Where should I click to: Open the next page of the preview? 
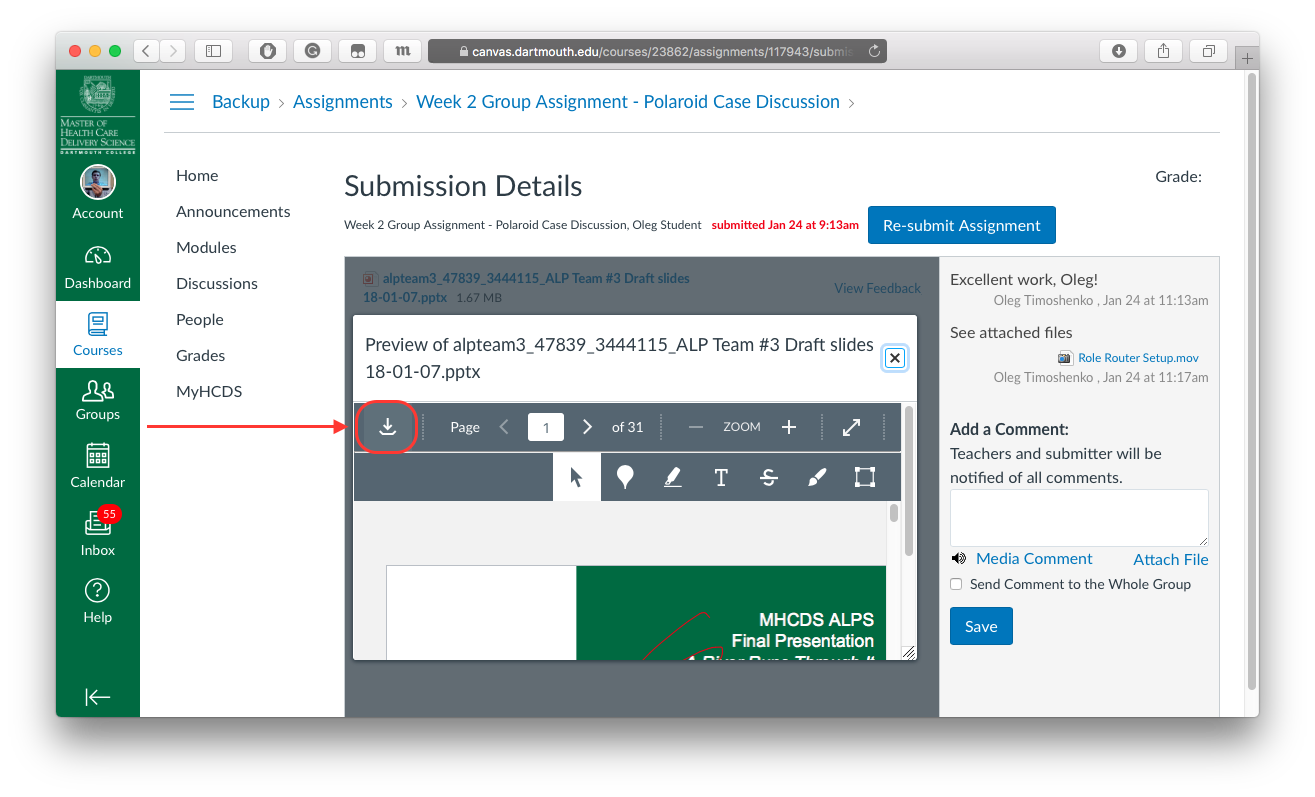point(587,426)
